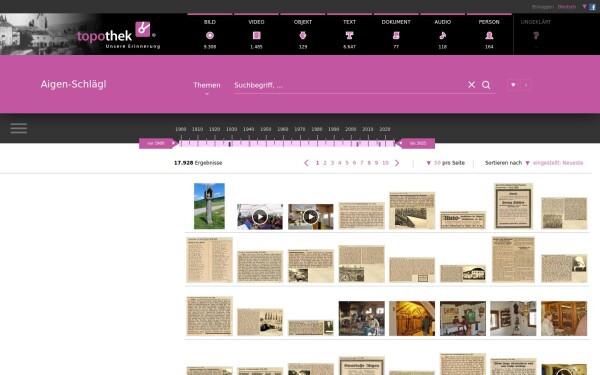Click the 1980 label on timeline
600x375 pixels.
point(317,129)
